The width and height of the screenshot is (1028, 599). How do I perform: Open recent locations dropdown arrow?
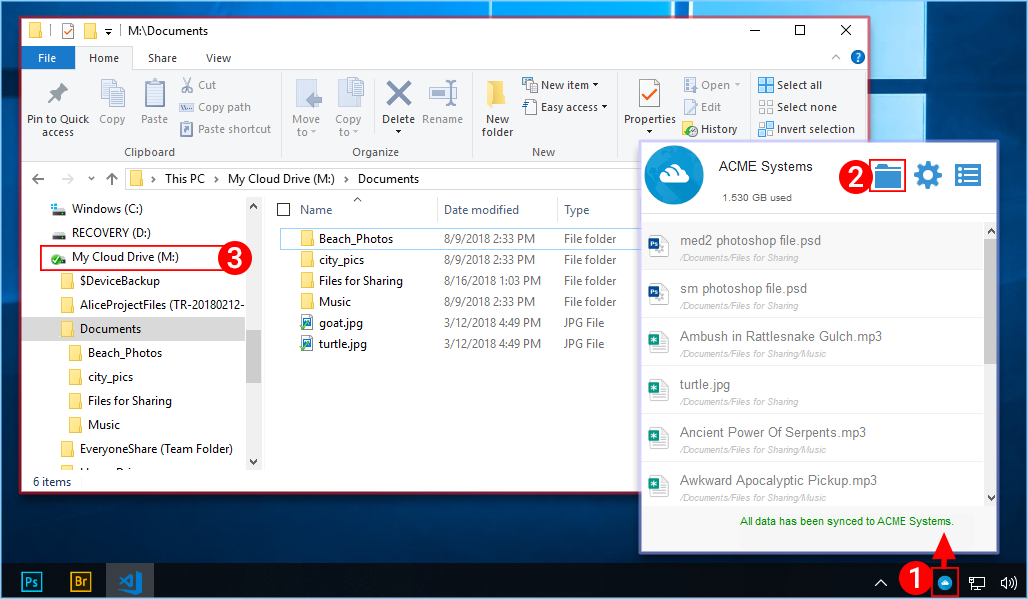[x=91, y=179]
